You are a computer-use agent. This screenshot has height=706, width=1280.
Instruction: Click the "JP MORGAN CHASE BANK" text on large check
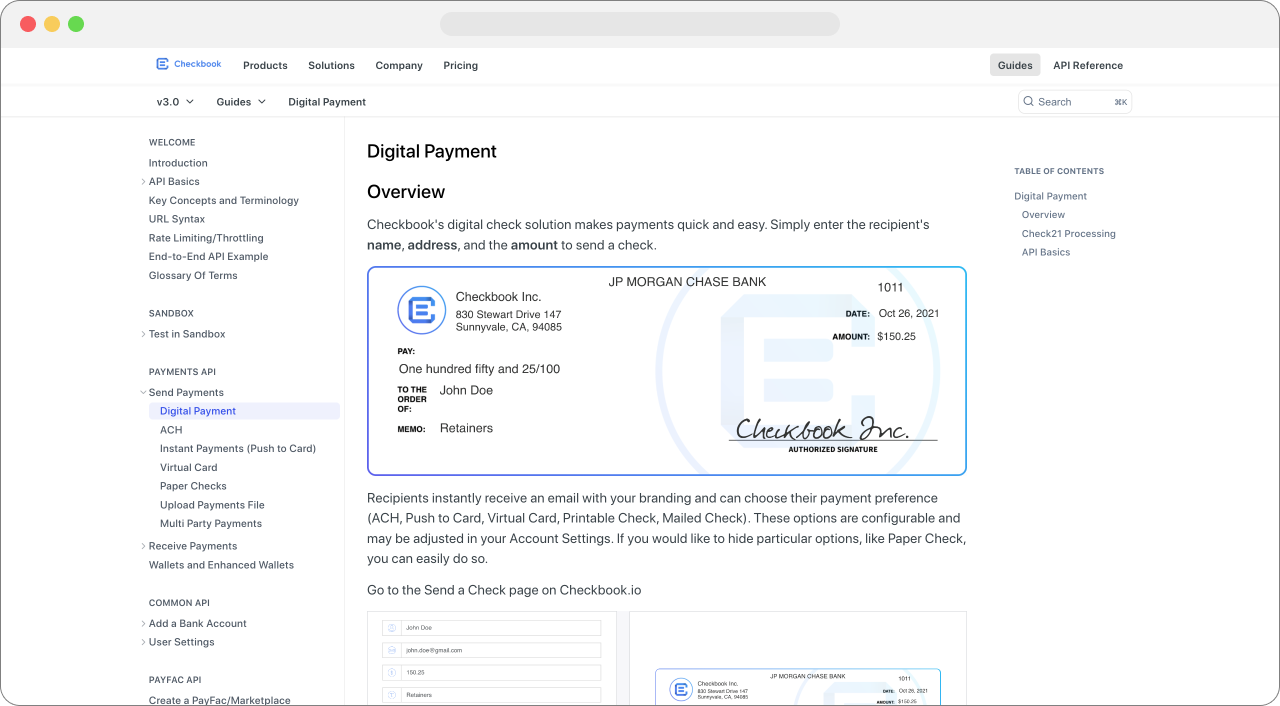687,282
